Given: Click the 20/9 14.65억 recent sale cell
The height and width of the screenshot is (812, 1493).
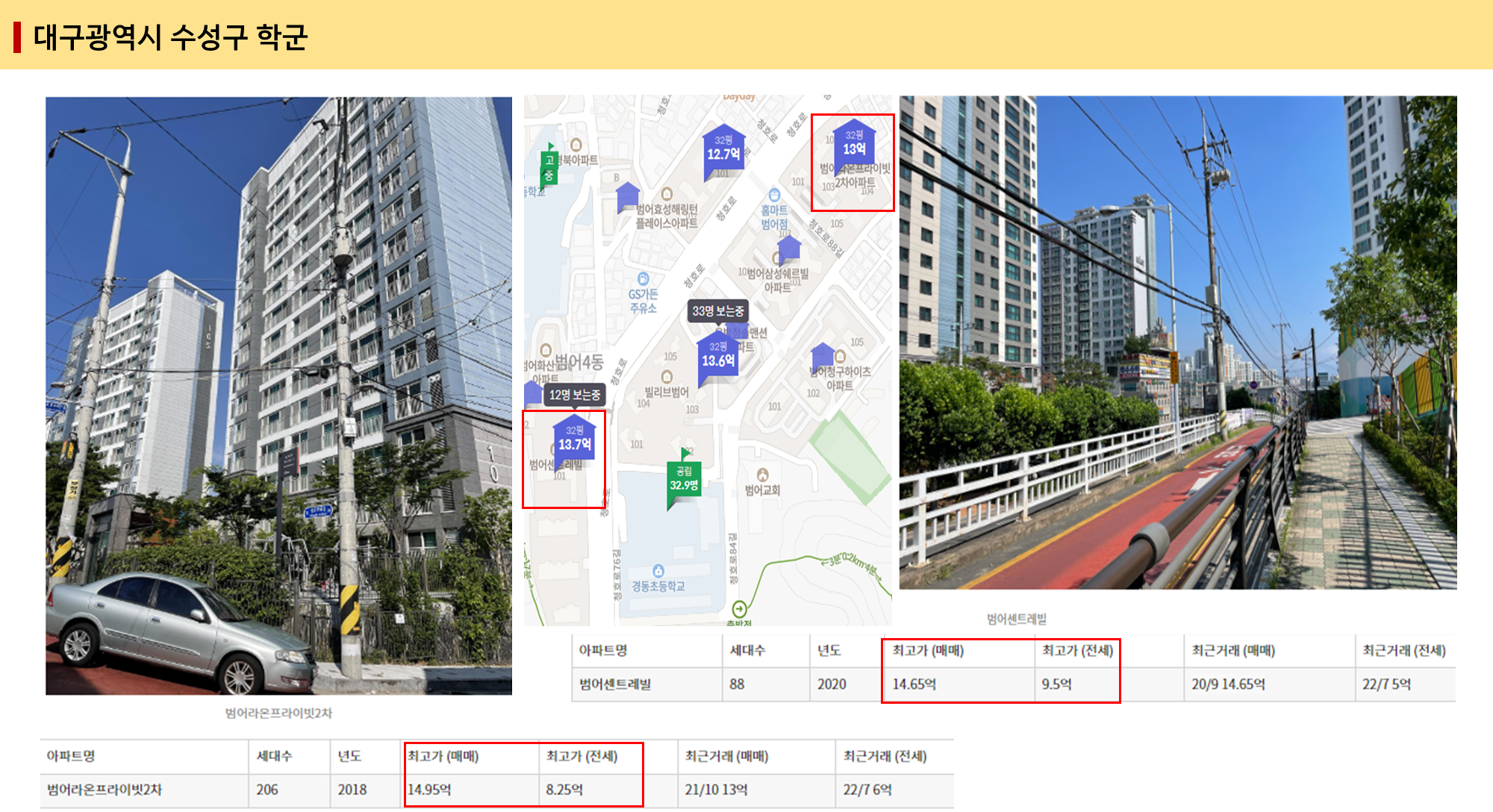Looking at the screenshot, I should click(x=1270, y=684).
